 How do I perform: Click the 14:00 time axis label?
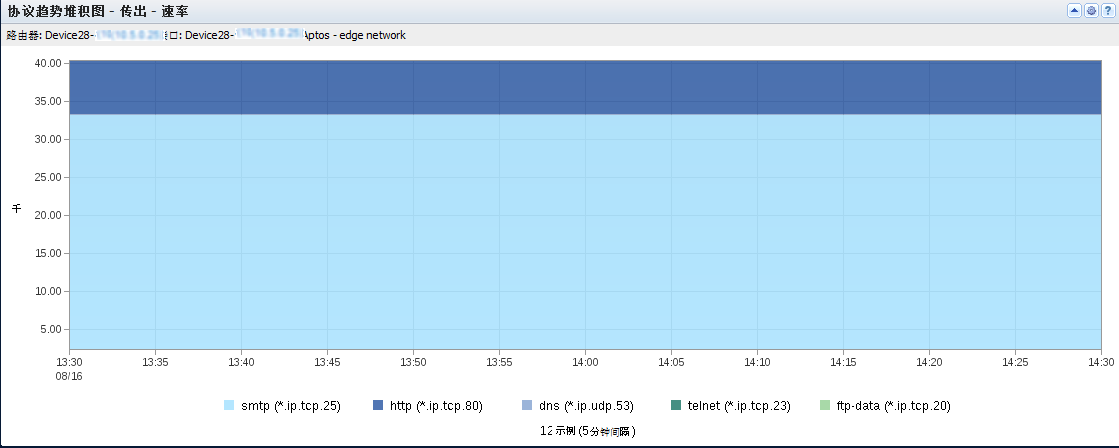click(x=585, y=362)
